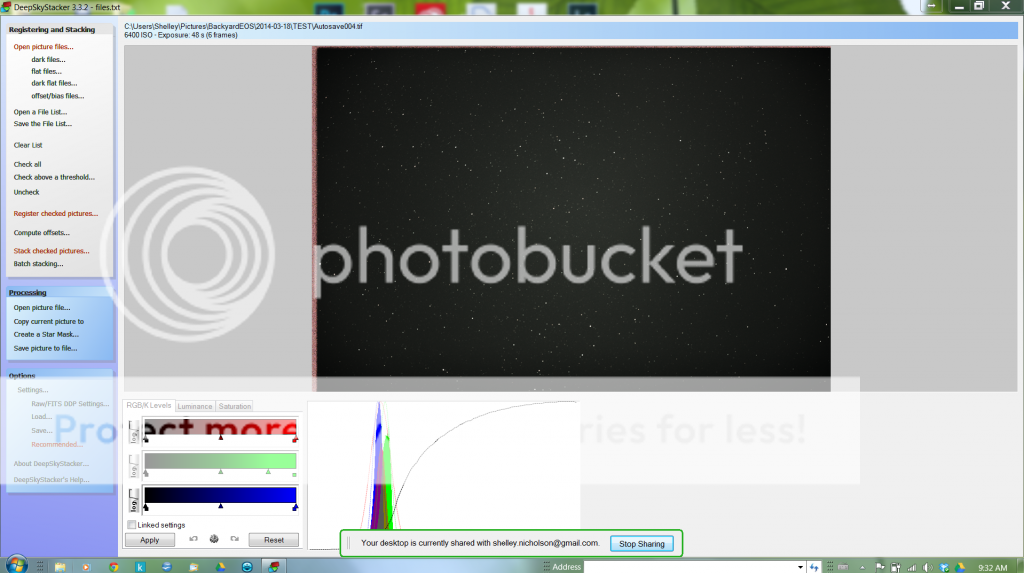
Task: Click blue channel black point marker
Action: [146, 507]
